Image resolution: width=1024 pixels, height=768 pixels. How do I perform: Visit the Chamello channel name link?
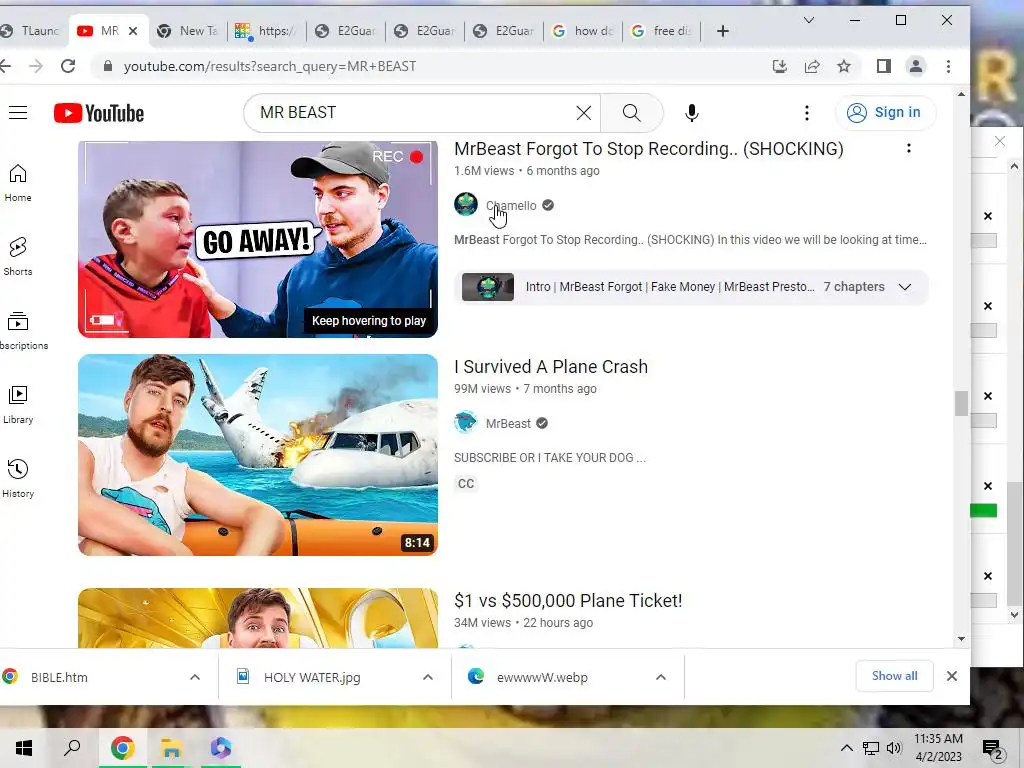click(x=511, y=206)
